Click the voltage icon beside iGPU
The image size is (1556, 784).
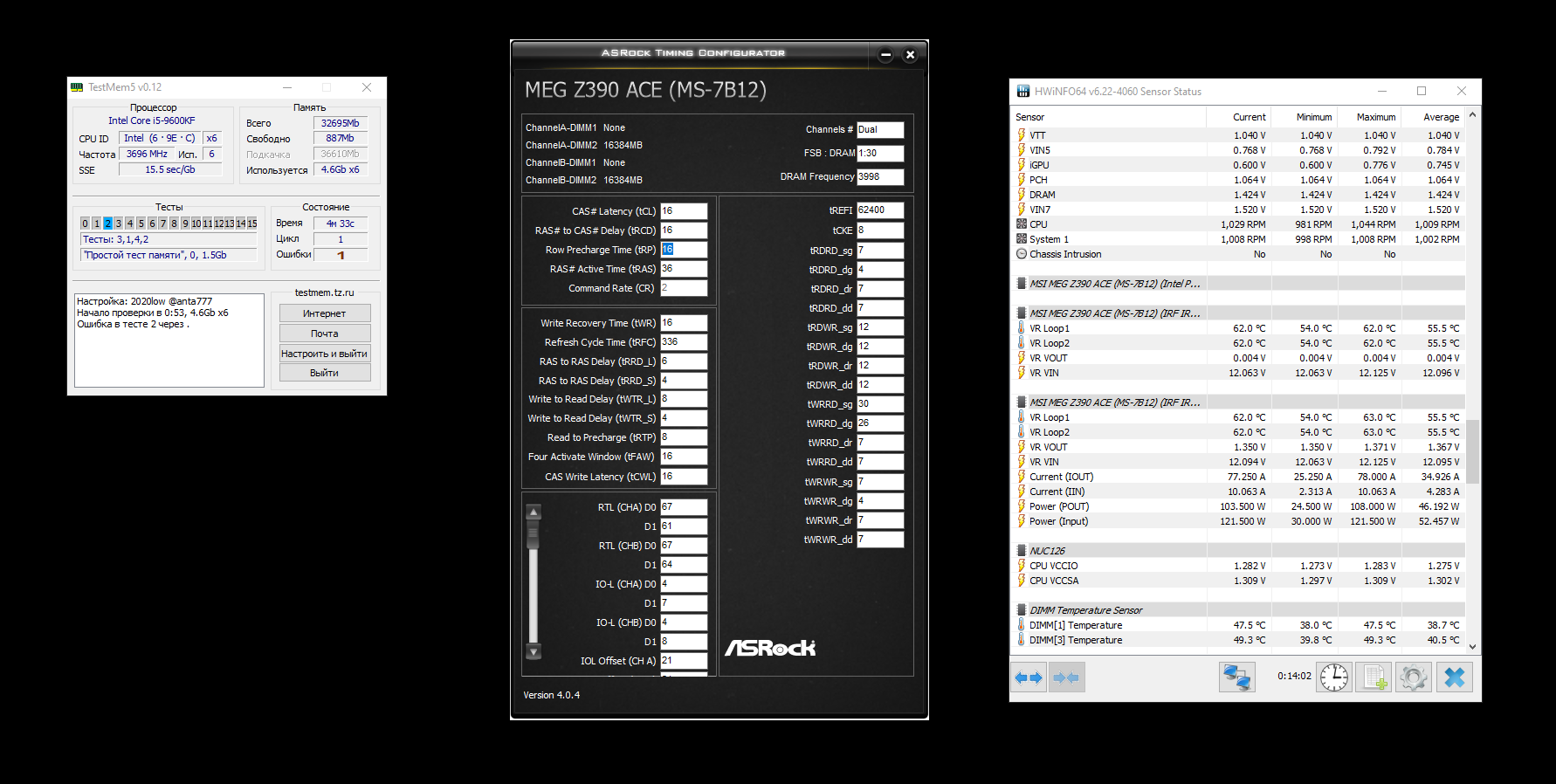[x=1022, y=165]
